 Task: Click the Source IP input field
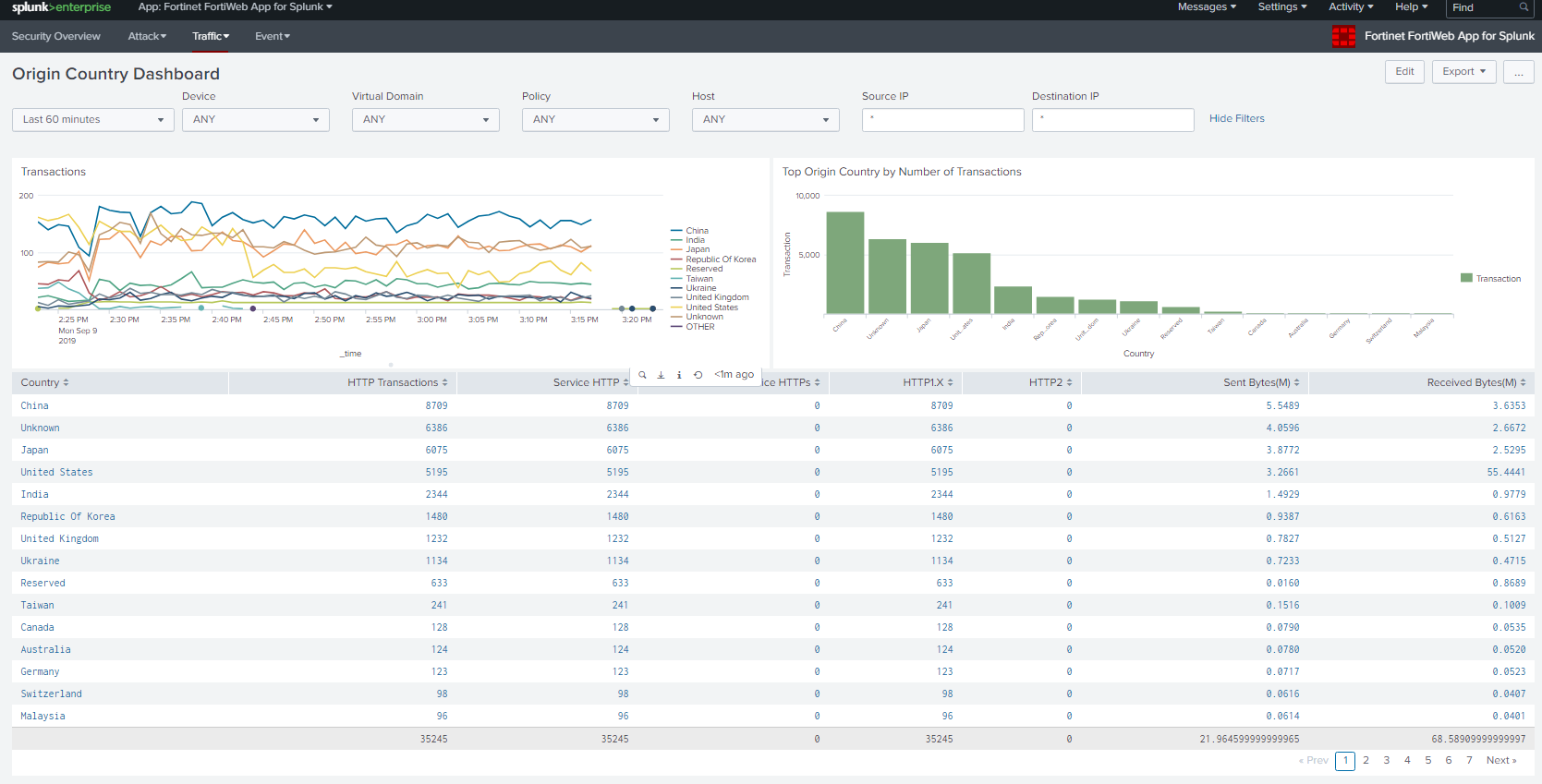coord(942,120)
